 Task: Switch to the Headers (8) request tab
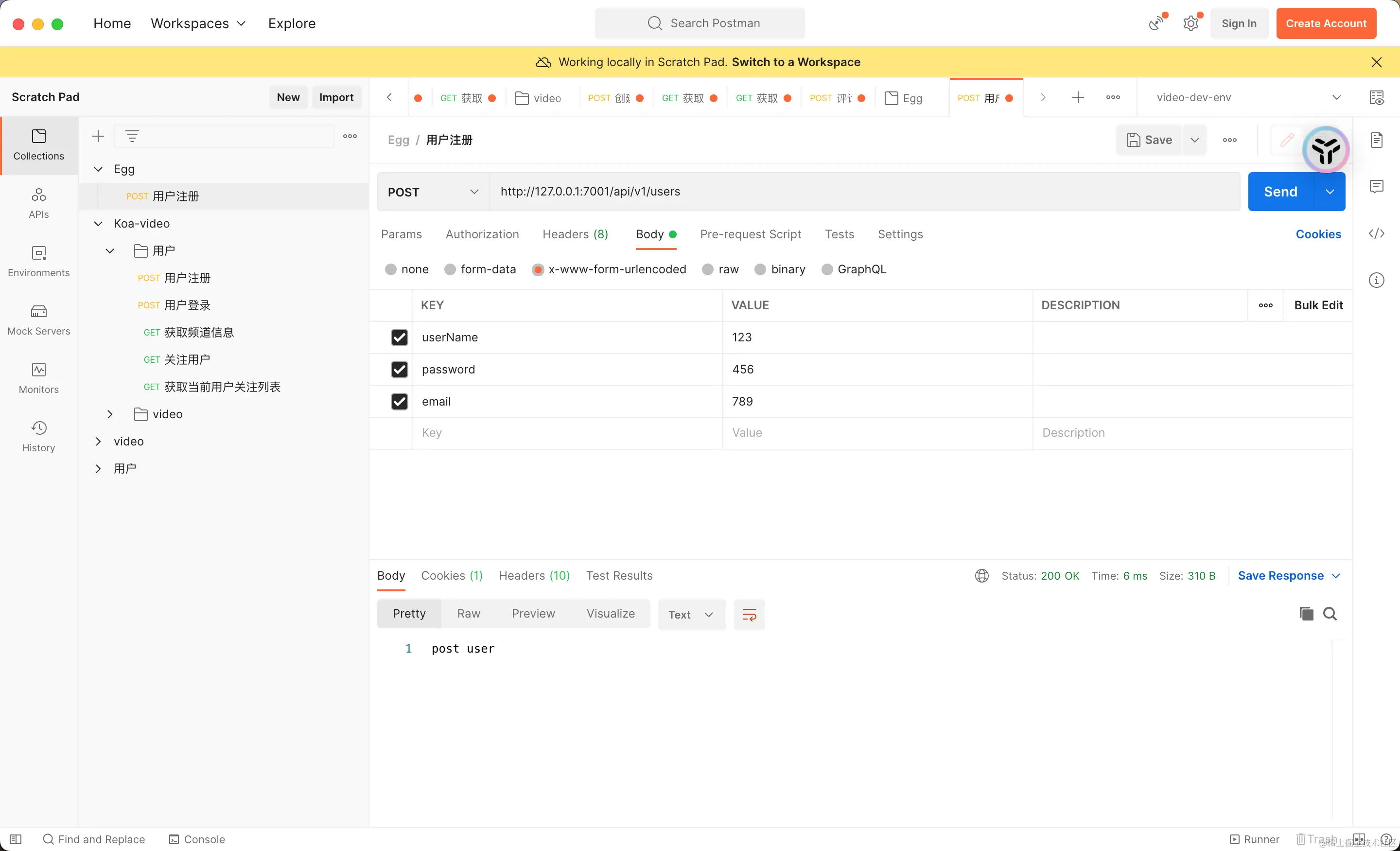click(575, 234)
